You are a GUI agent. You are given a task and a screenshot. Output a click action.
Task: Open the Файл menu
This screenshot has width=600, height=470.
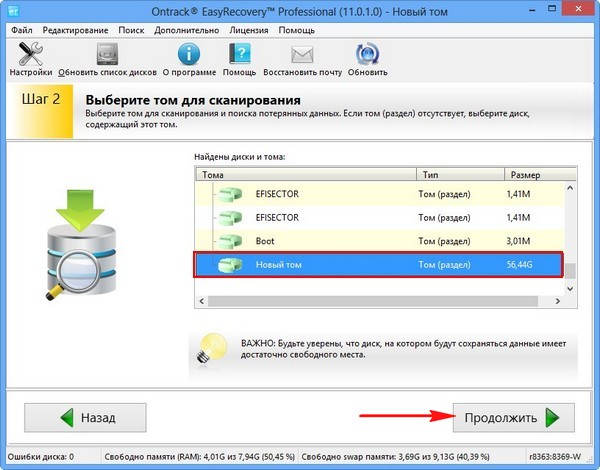[21, 30]
